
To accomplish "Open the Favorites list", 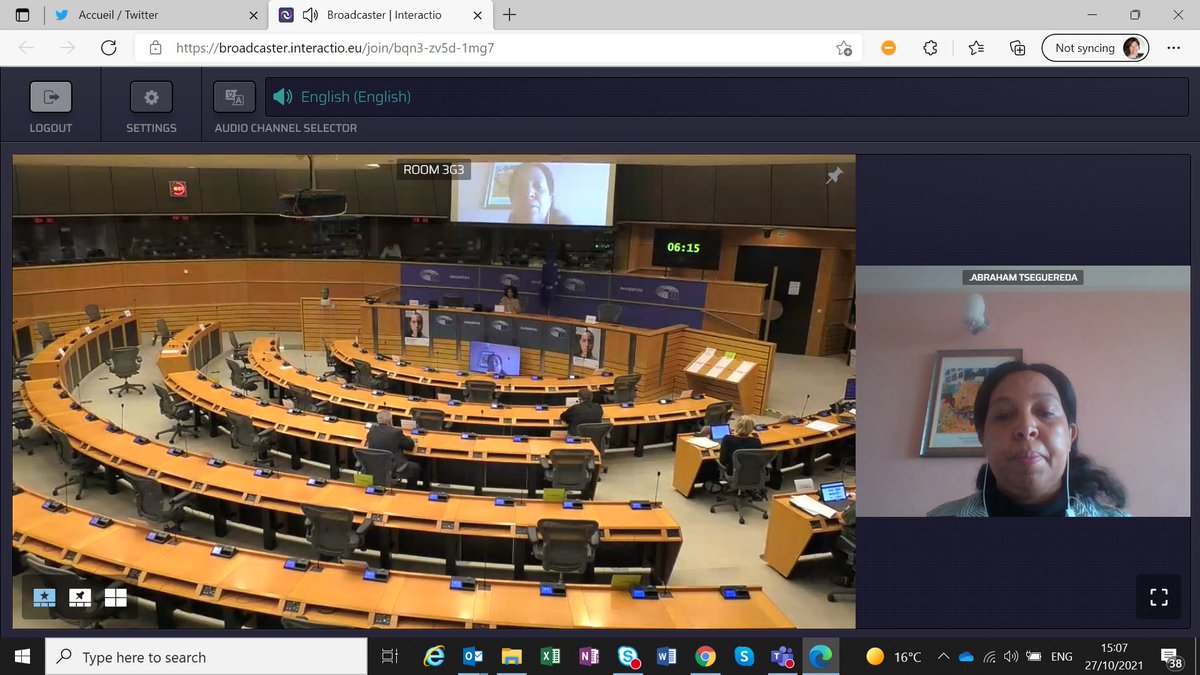I will [x=976, y=48].
